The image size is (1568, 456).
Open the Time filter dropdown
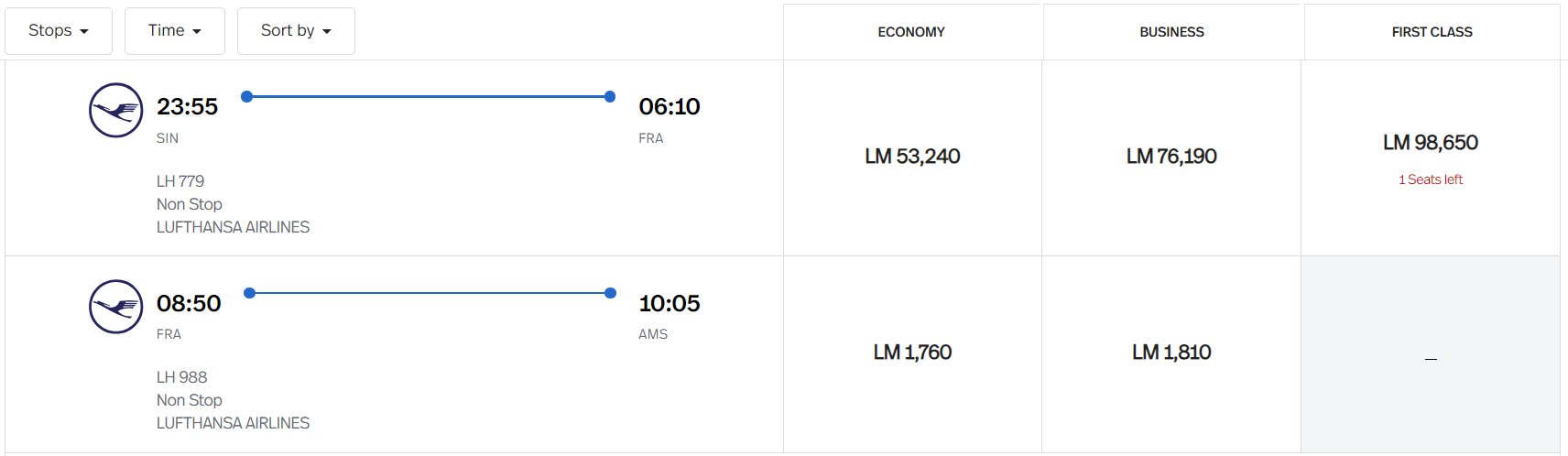(175, 31)
